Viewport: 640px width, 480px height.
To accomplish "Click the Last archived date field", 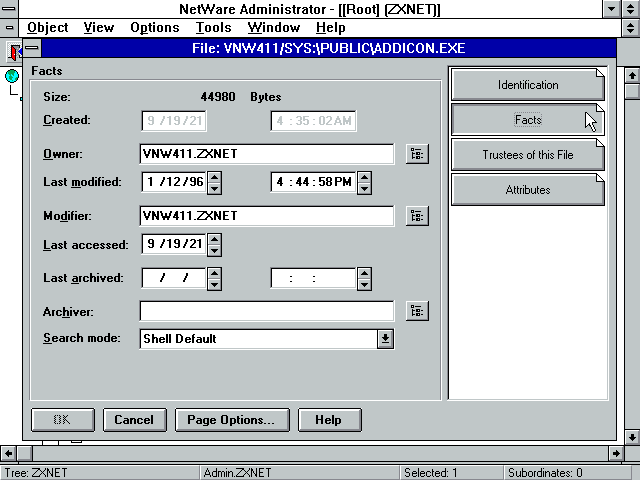I will coord(174,278).
